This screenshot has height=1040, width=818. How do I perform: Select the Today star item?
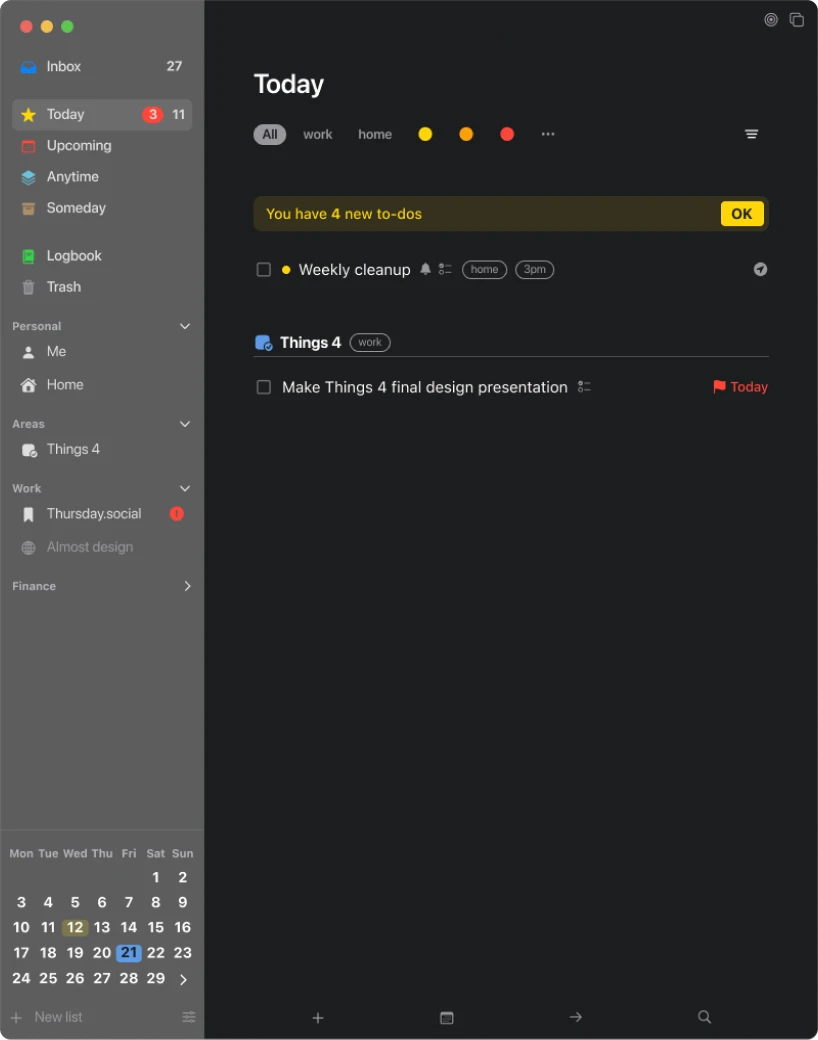tap(102, 114)
